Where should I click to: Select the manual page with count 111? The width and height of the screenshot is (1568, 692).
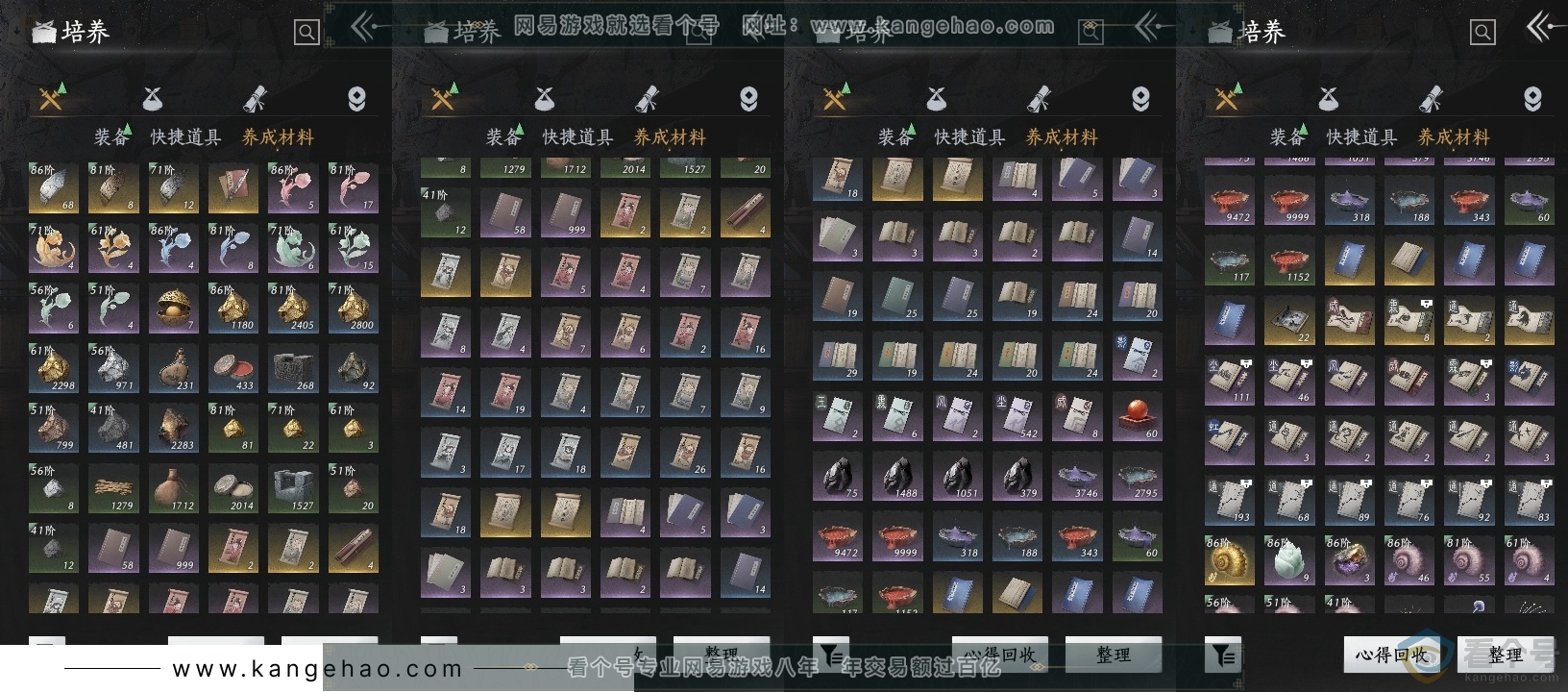click(1230, 380)
